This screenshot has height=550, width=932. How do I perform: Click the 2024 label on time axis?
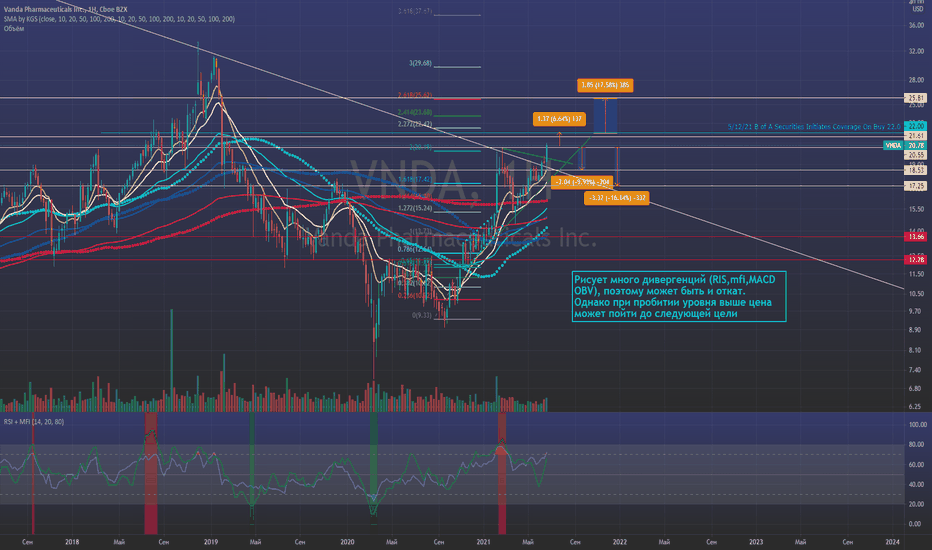(x=892, y=542)
